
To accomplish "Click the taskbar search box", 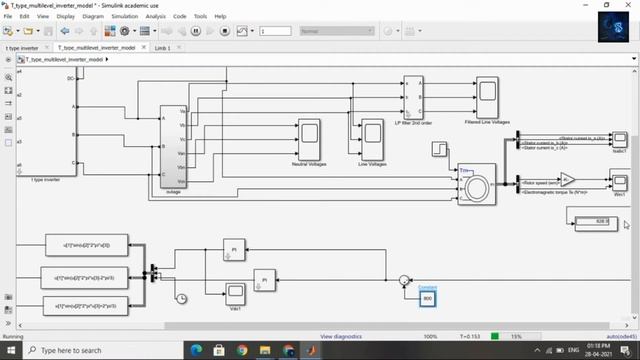I will pyautogui.click(x=103, y=350).
